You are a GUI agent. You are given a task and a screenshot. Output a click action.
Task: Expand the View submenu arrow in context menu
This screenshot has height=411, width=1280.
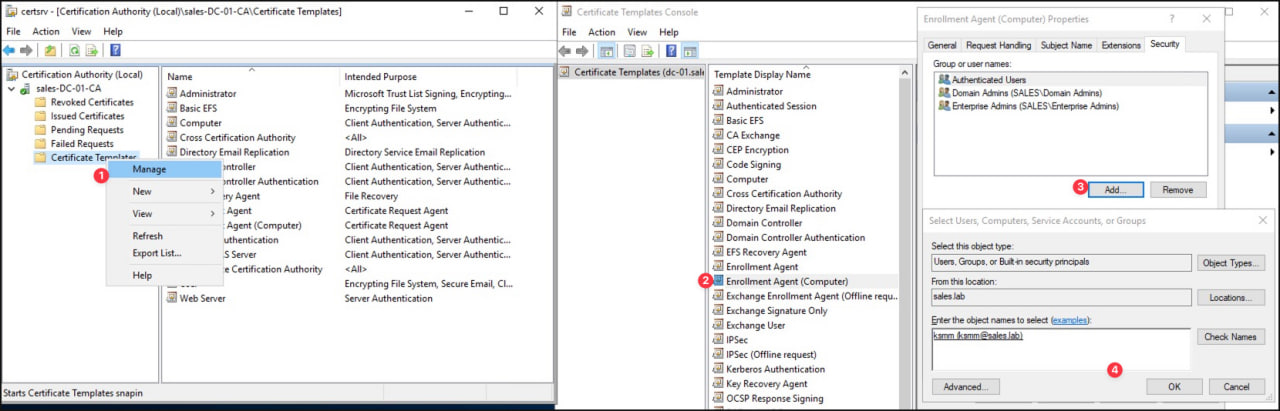coord(213,213)
